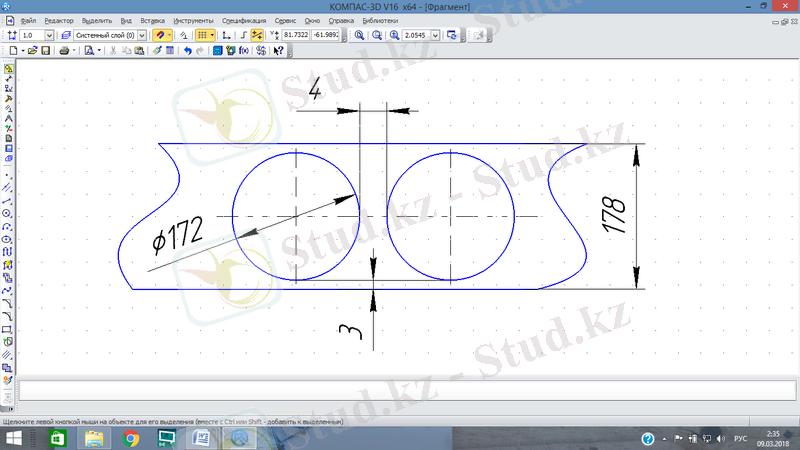This screenshot has height=450, width=800.
Task: Click the Refresh image icon
Action: point(452,35)
